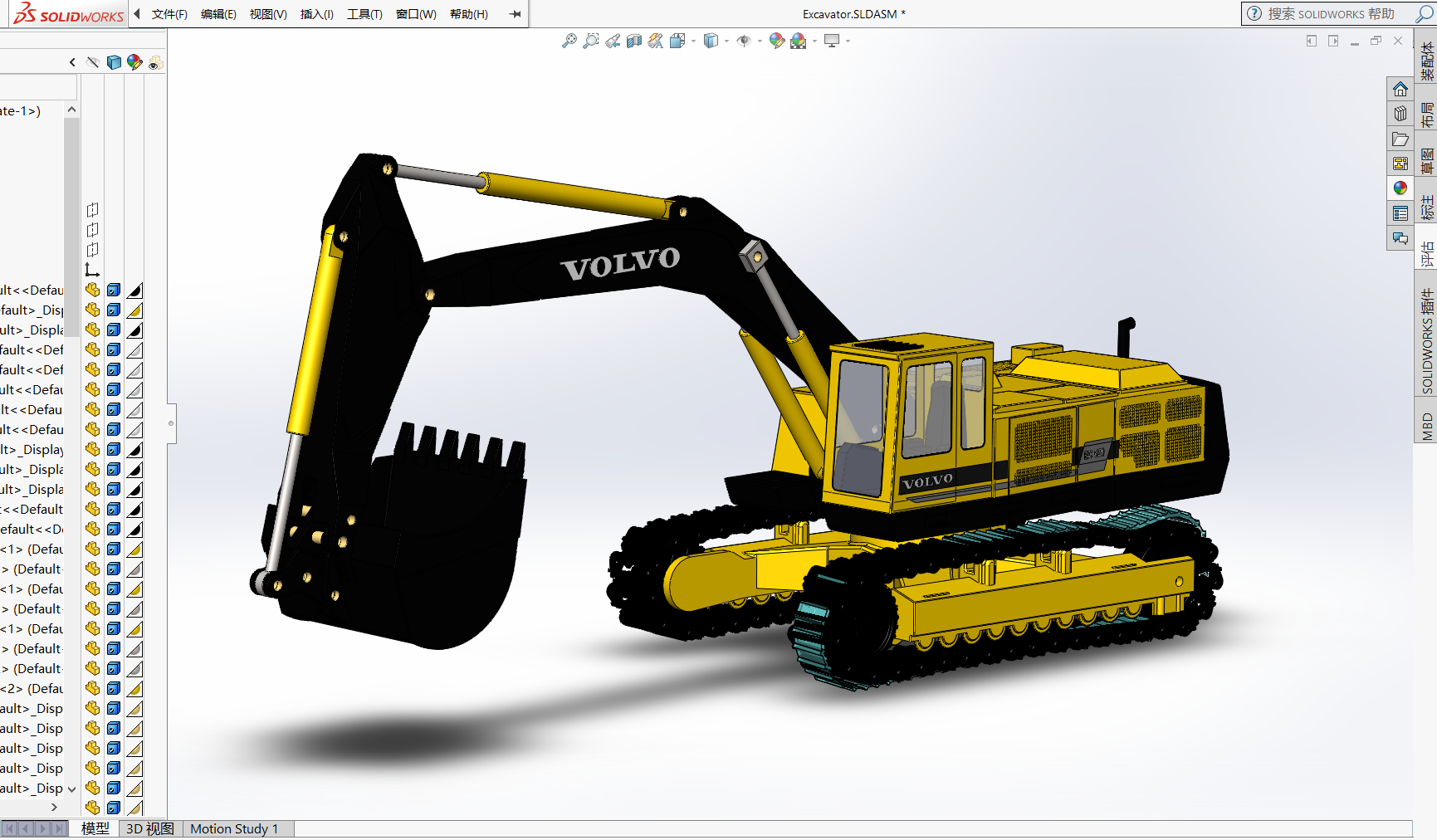Open the SOLIDWORKS Forum pane

pos(1400,238)
